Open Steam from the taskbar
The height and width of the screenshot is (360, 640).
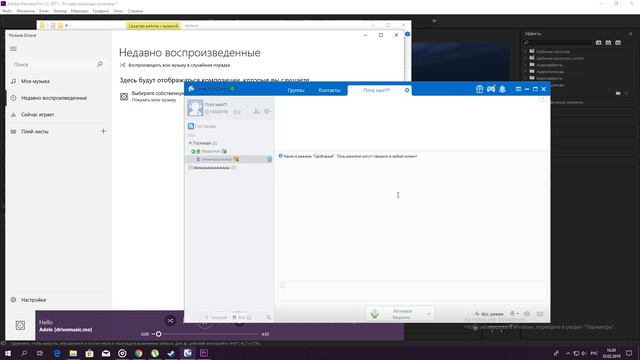point(171,353)
